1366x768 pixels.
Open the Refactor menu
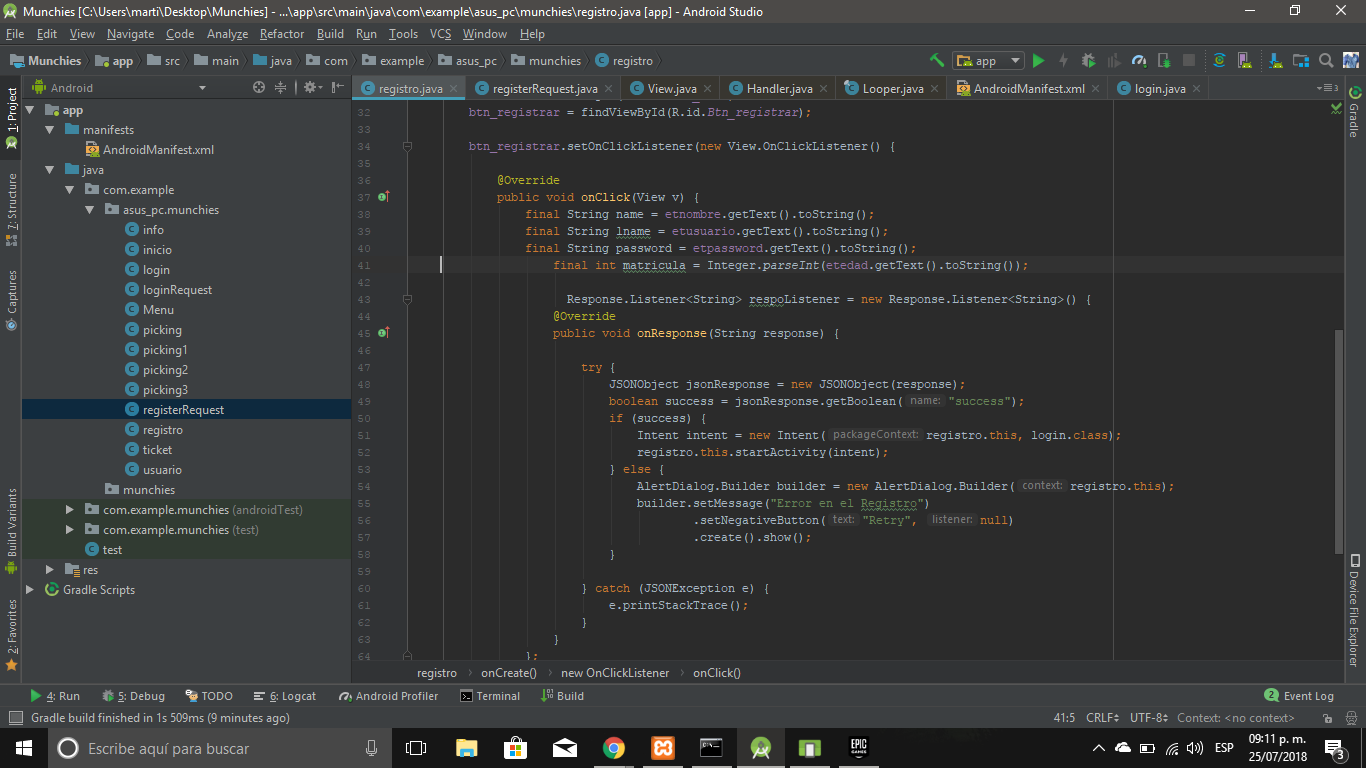[x=282, y=34]
